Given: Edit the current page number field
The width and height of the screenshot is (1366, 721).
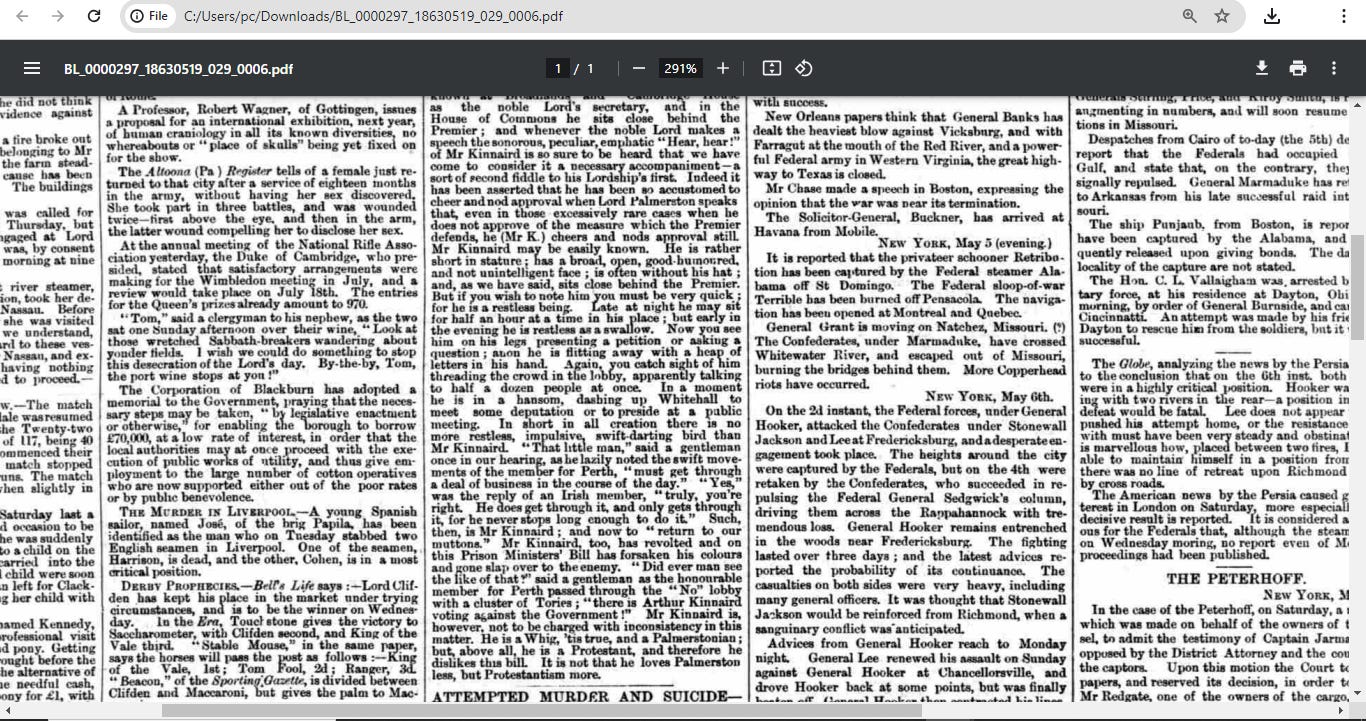Looking at the screenshot, I should pos(558,68).
